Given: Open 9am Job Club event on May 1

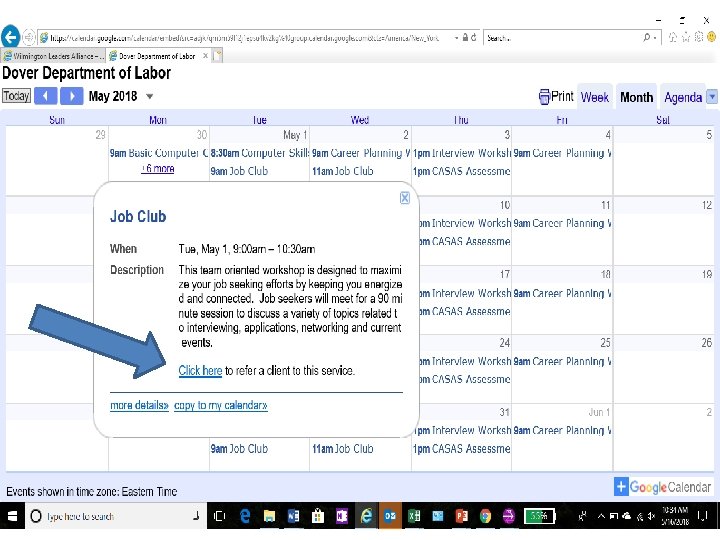Looking at the screenshot, I should pyautogui.click(x=239, y=171).
